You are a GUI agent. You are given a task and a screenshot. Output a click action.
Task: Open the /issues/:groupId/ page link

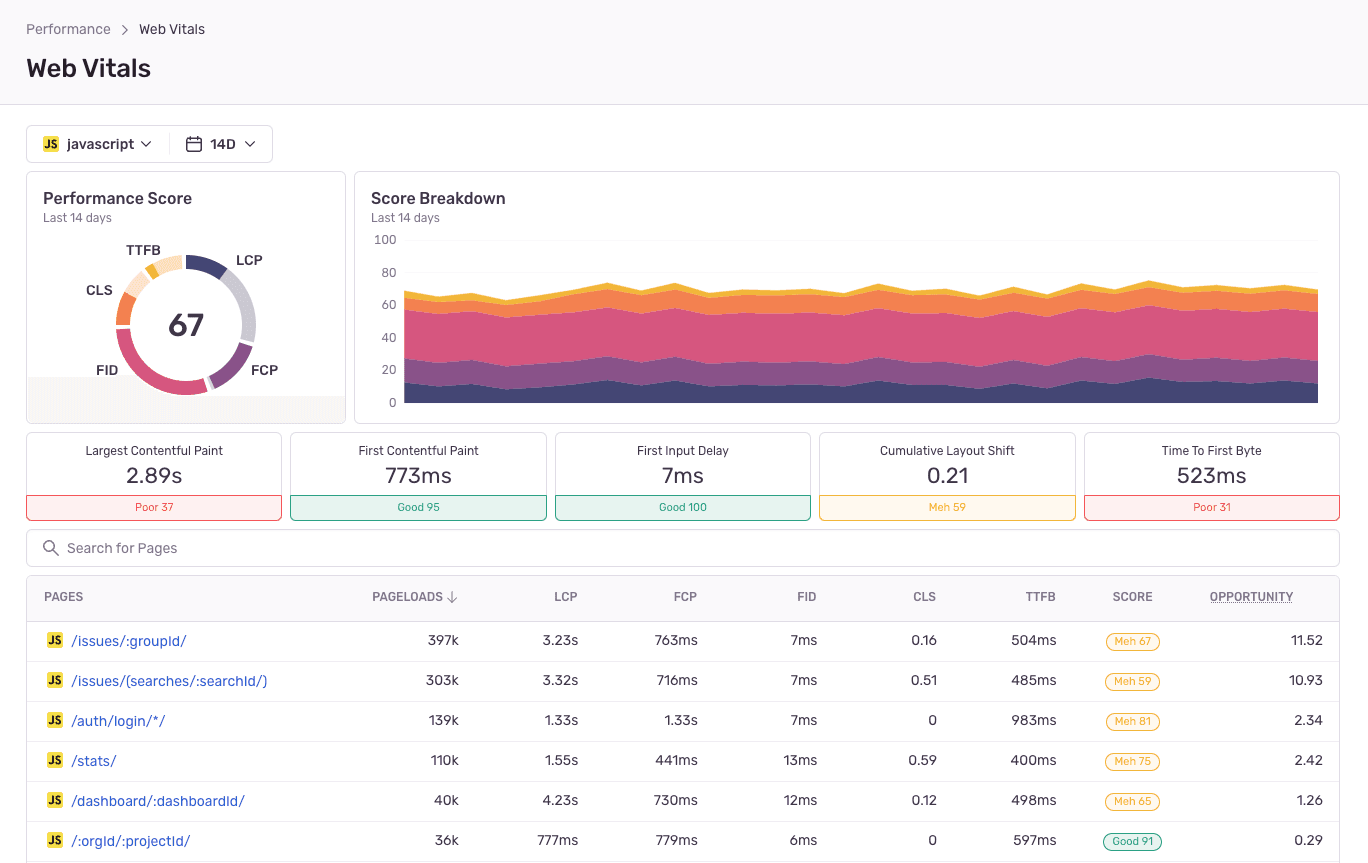[x=129, y=641]
